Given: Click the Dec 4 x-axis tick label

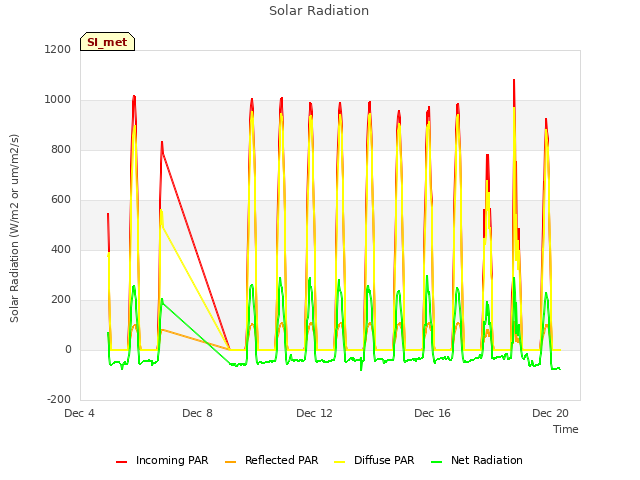Looking at the screenshot, I should 79,413.
